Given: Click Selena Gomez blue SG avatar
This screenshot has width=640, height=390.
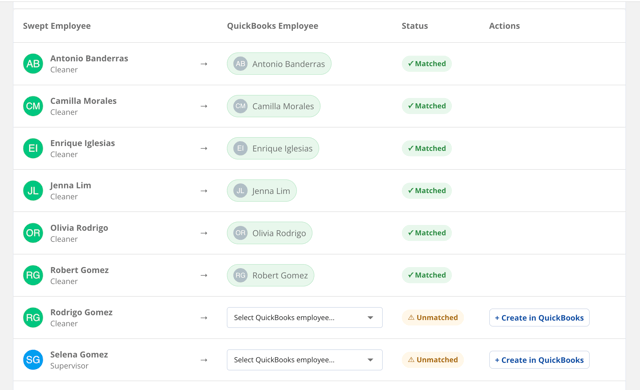Looking at the screenshot, I should pos(33,360).
